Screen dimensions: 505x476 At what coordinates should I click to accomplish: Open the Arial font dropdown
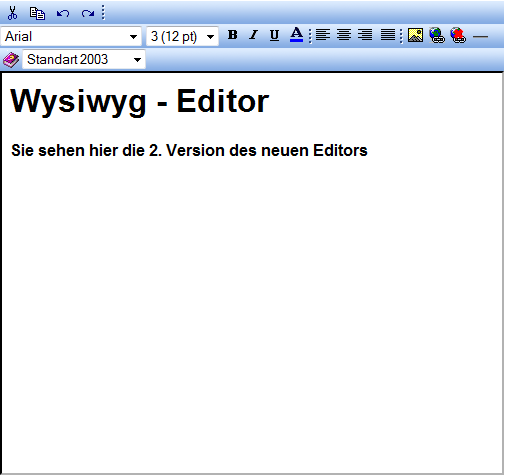point(71,36)
